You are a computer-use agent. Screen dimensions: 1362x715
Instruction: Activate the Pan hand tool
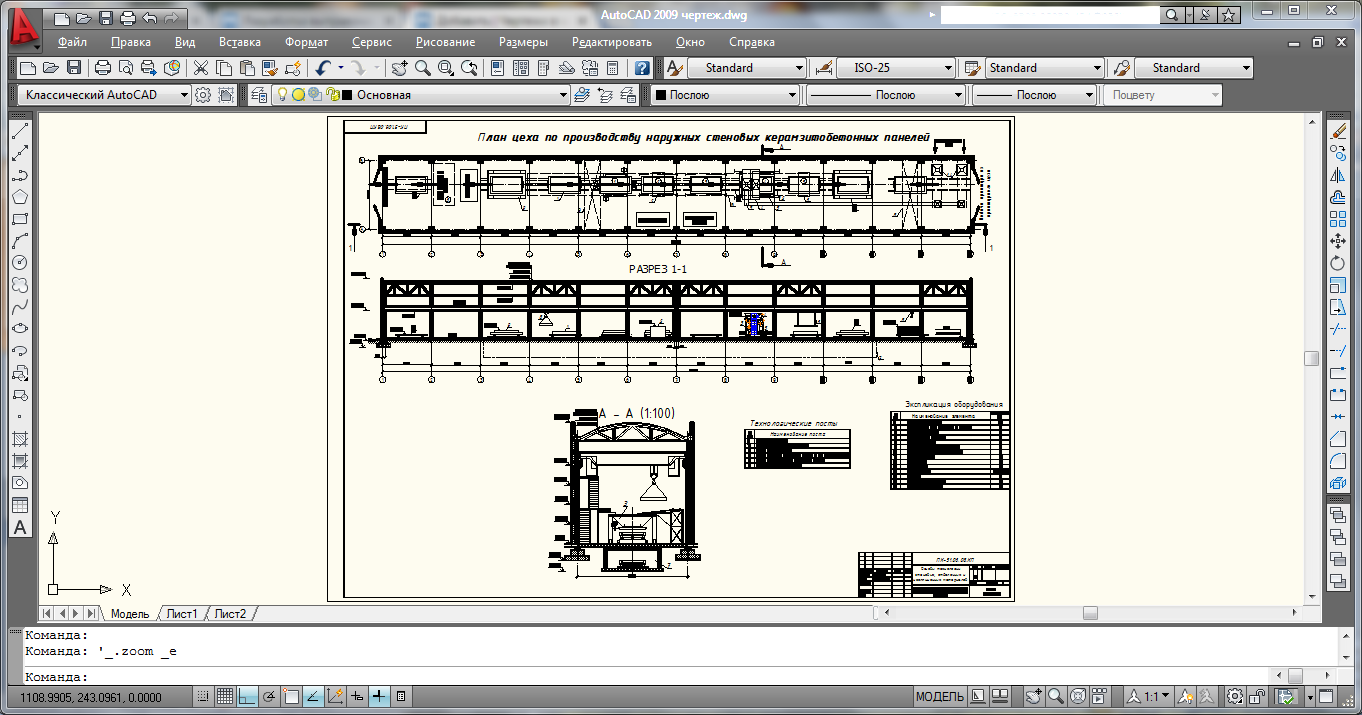[400, 68]
